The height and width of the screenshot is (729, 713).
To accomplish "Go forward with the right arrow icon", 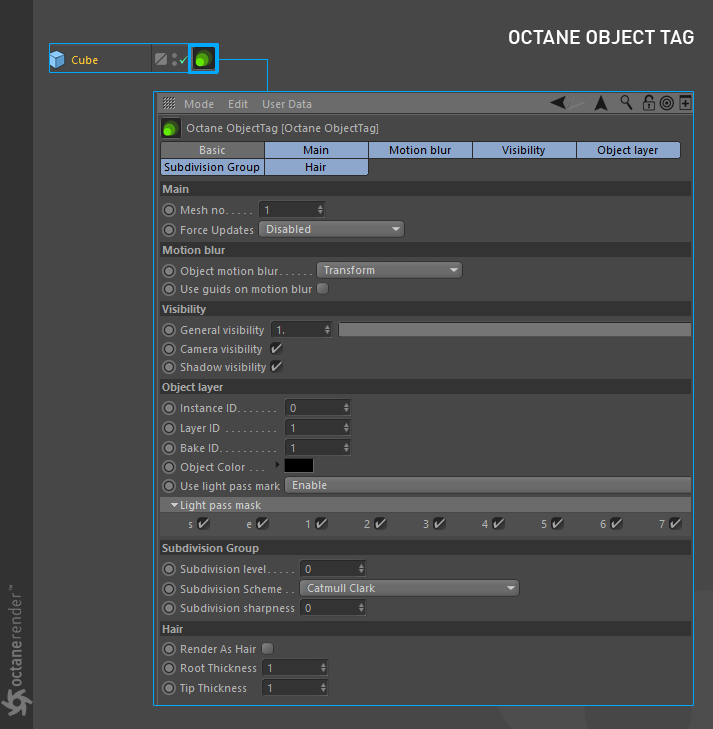I will click(x=576, y=102).
